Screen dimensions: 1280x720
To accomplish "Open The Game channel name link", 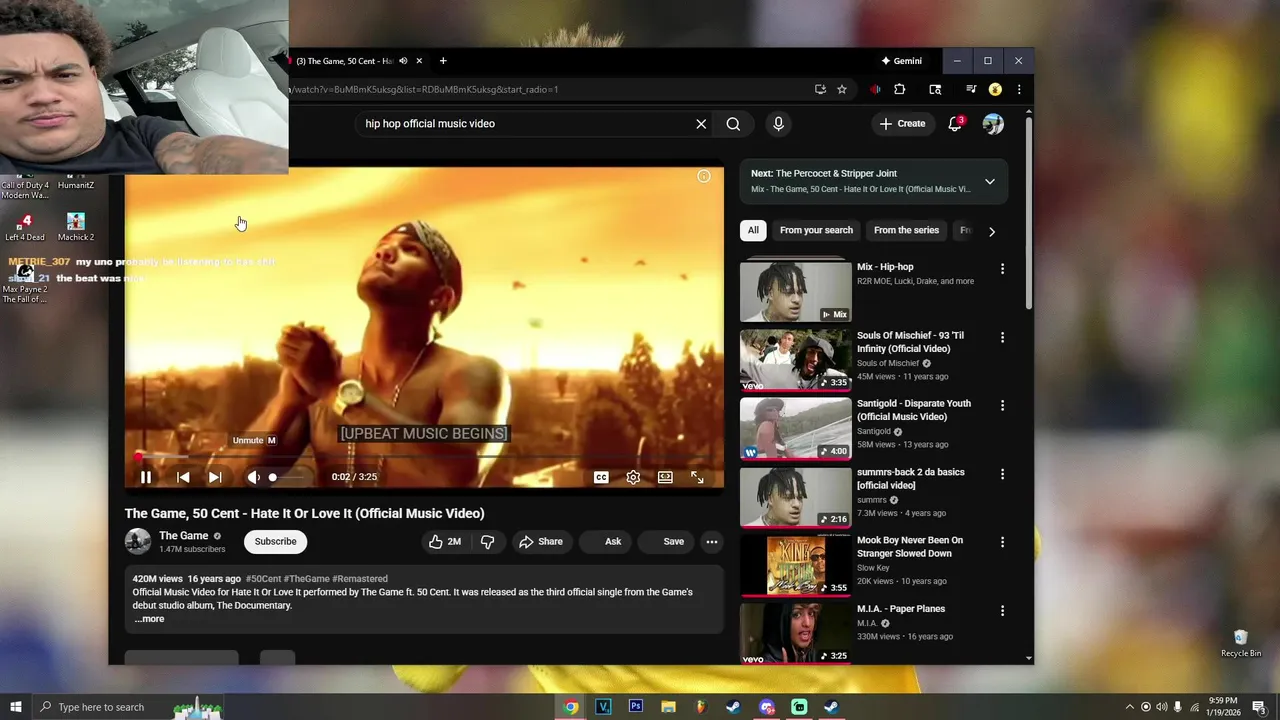I will [184, 536].
